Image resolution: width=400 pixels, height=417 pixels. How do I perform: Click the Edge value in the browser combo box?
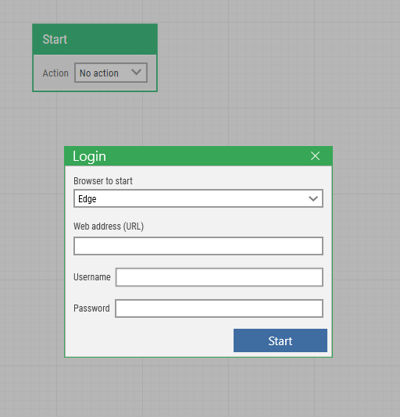87,199
